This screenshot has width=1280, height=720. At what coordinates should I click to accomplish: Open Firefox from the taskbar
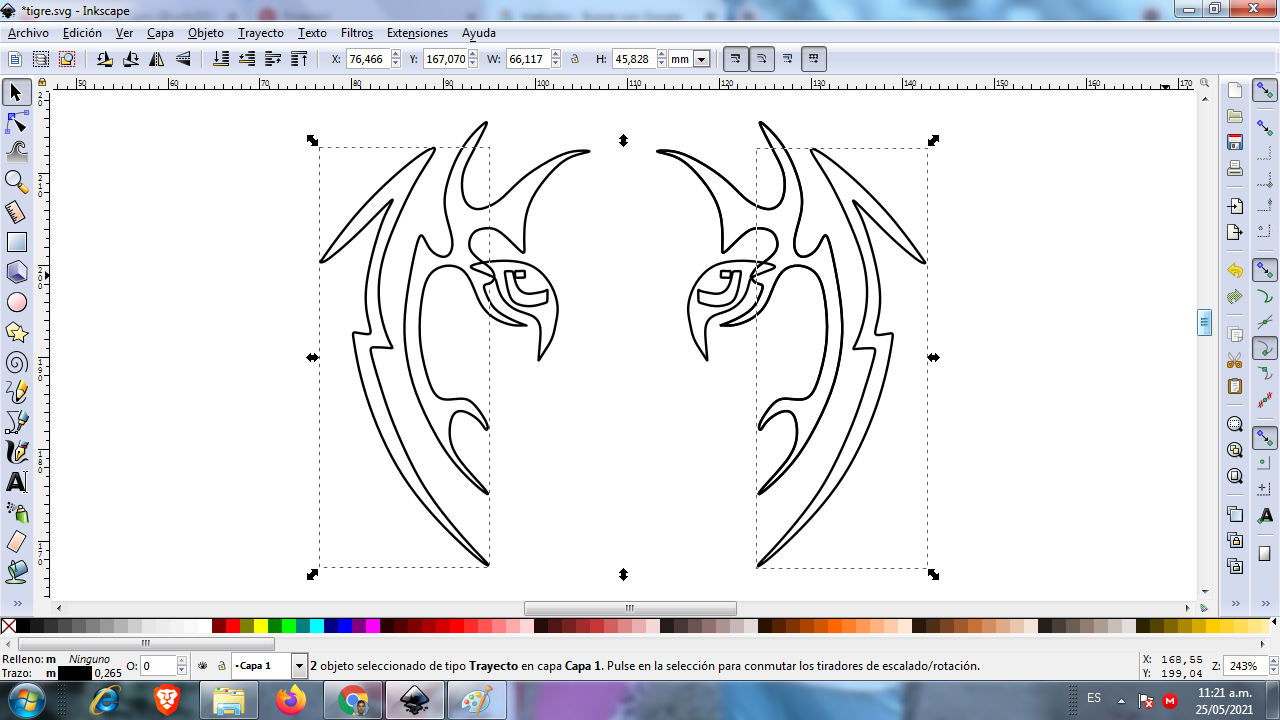[291, 700]
